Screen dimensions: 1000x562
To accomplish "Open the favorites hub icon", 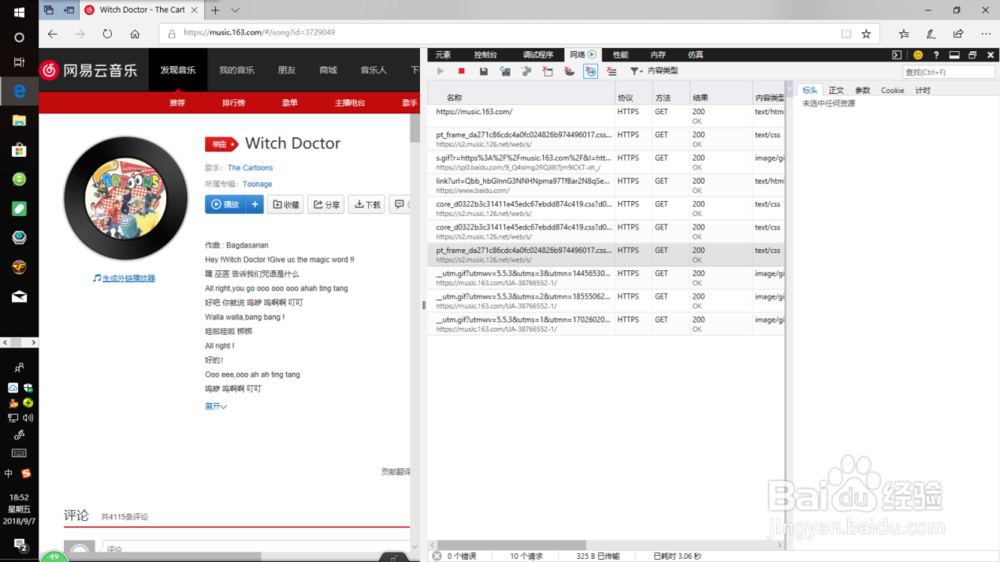I will tap(904, 34).
